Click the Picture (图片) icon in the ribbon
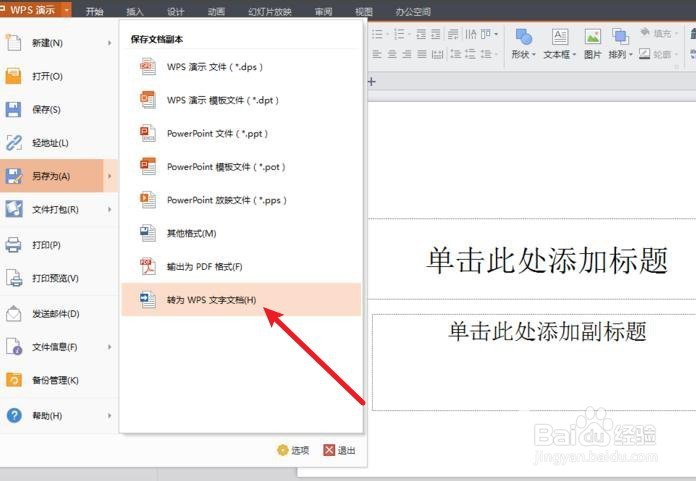696x481 pixels. tap(592, 37)
